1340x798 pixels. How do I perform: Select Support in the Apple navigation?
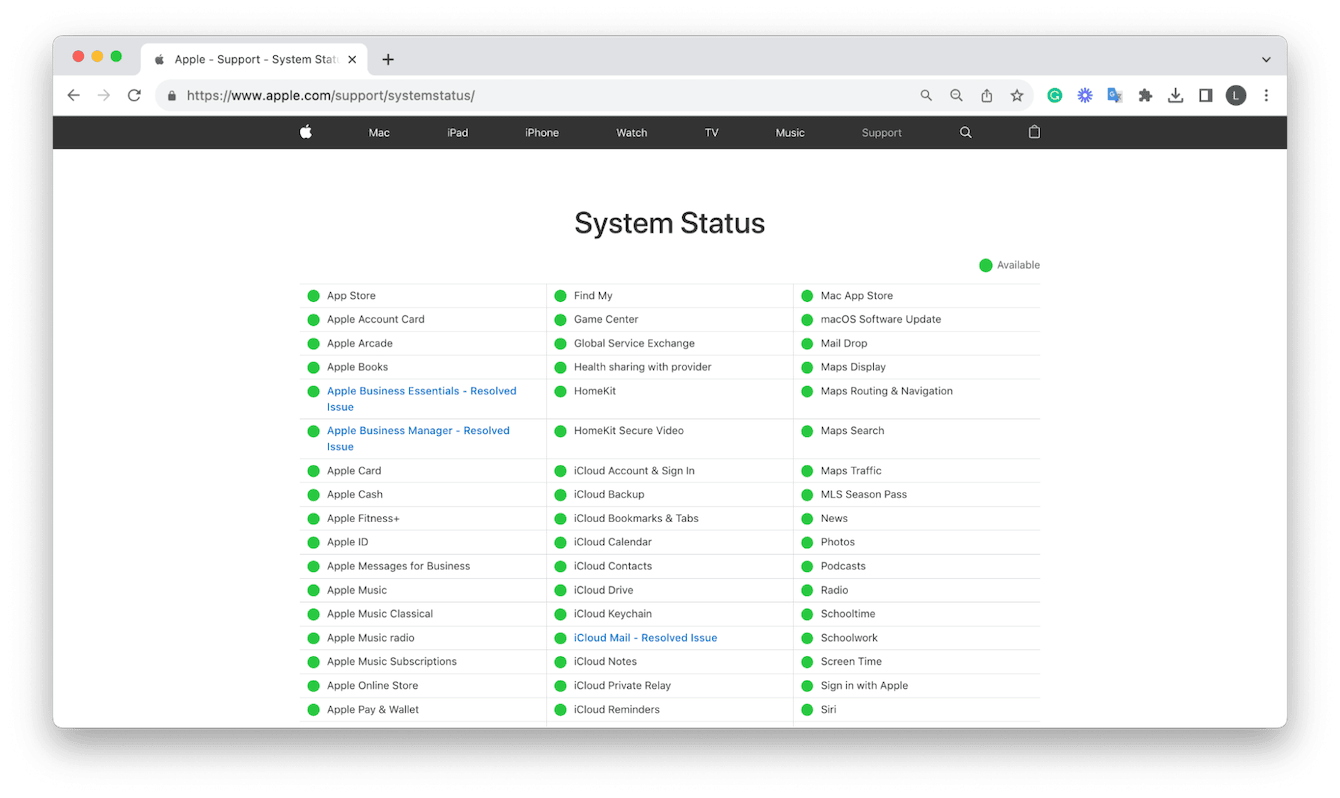point(881,131)
